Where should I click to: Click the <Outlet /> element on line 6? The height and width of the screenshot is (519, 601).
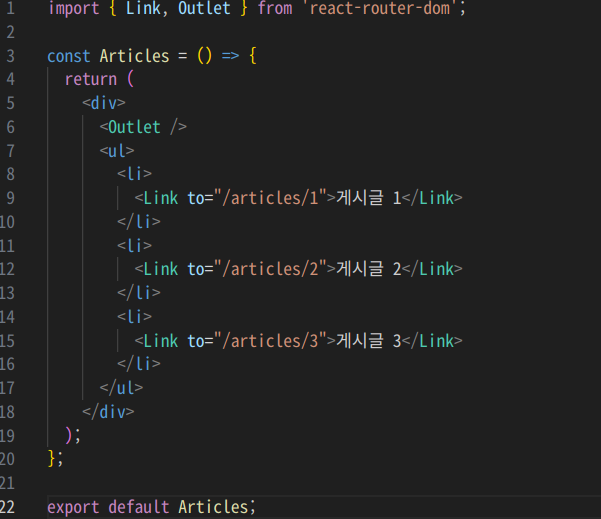(143, 127)
